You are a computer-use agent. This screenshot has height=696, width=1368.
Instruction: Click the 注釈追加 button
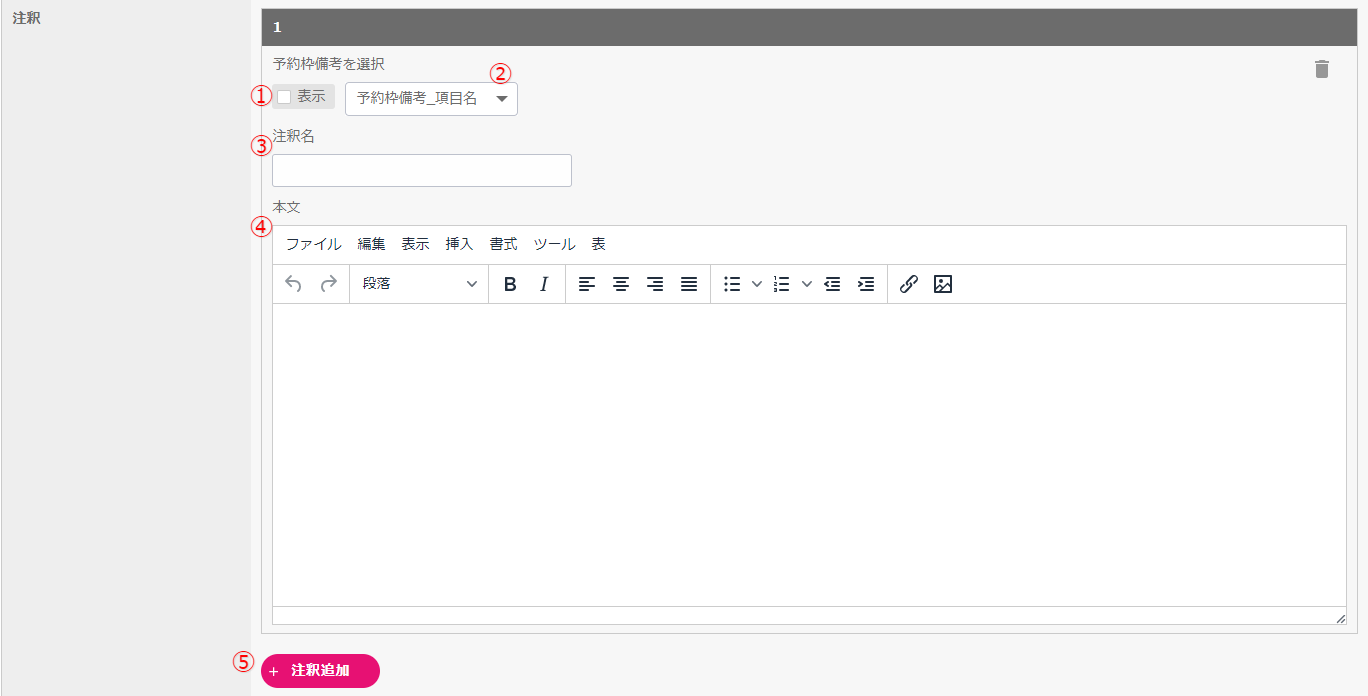pos(320,671)
